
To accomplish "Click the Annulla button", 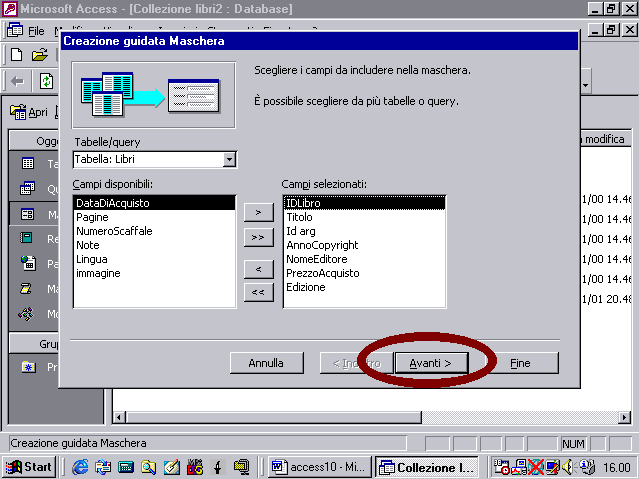I will (267, 363).
